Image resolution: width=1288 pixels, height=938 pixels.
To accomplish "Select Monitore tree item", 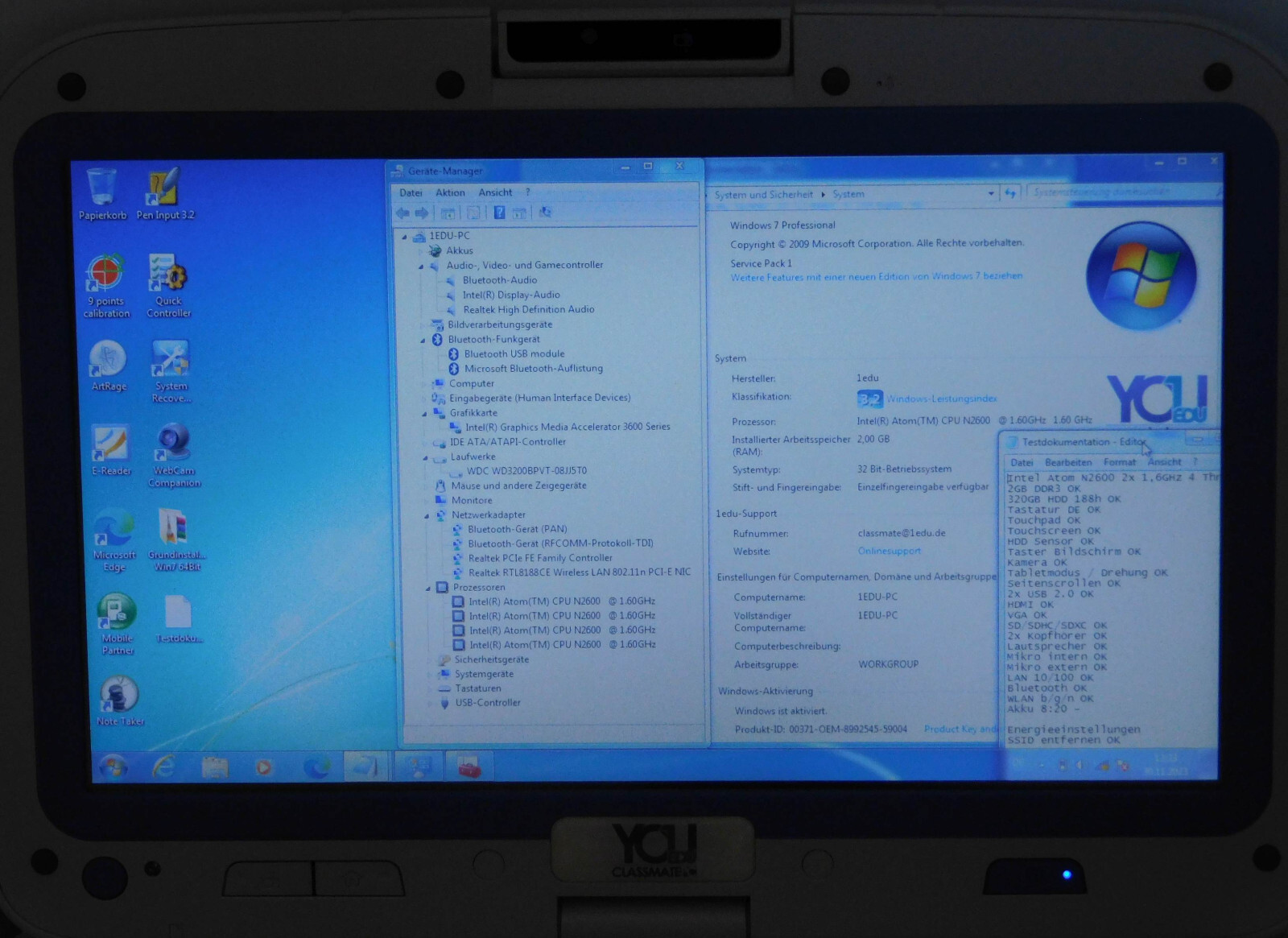I will click(471, 500).
